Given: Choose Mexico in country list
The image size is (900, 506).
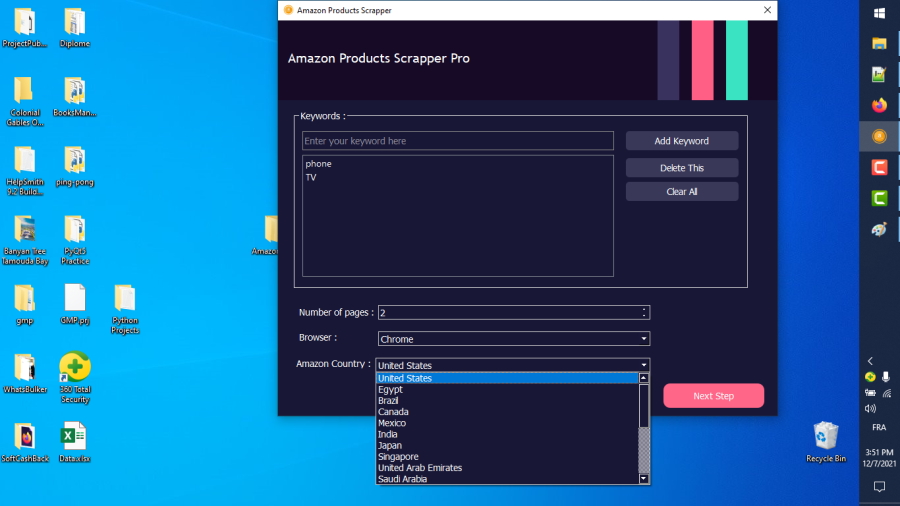Looking at the screenshot, I should point(507,423).
